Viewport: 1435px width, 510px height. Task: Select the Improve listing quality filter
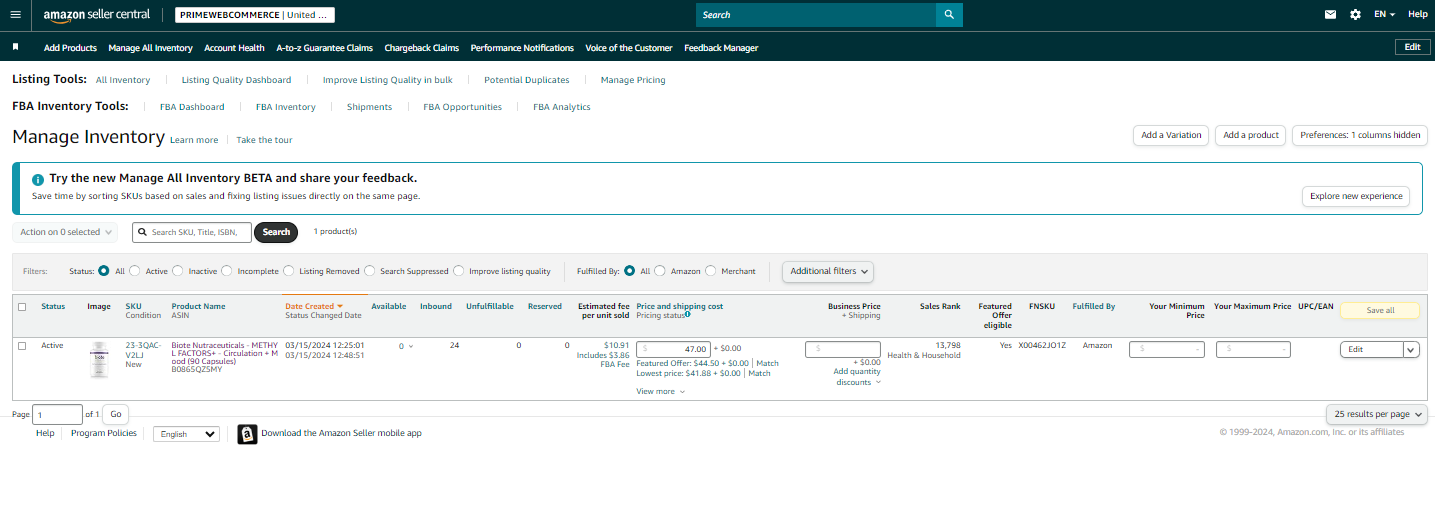pos(459,271)
